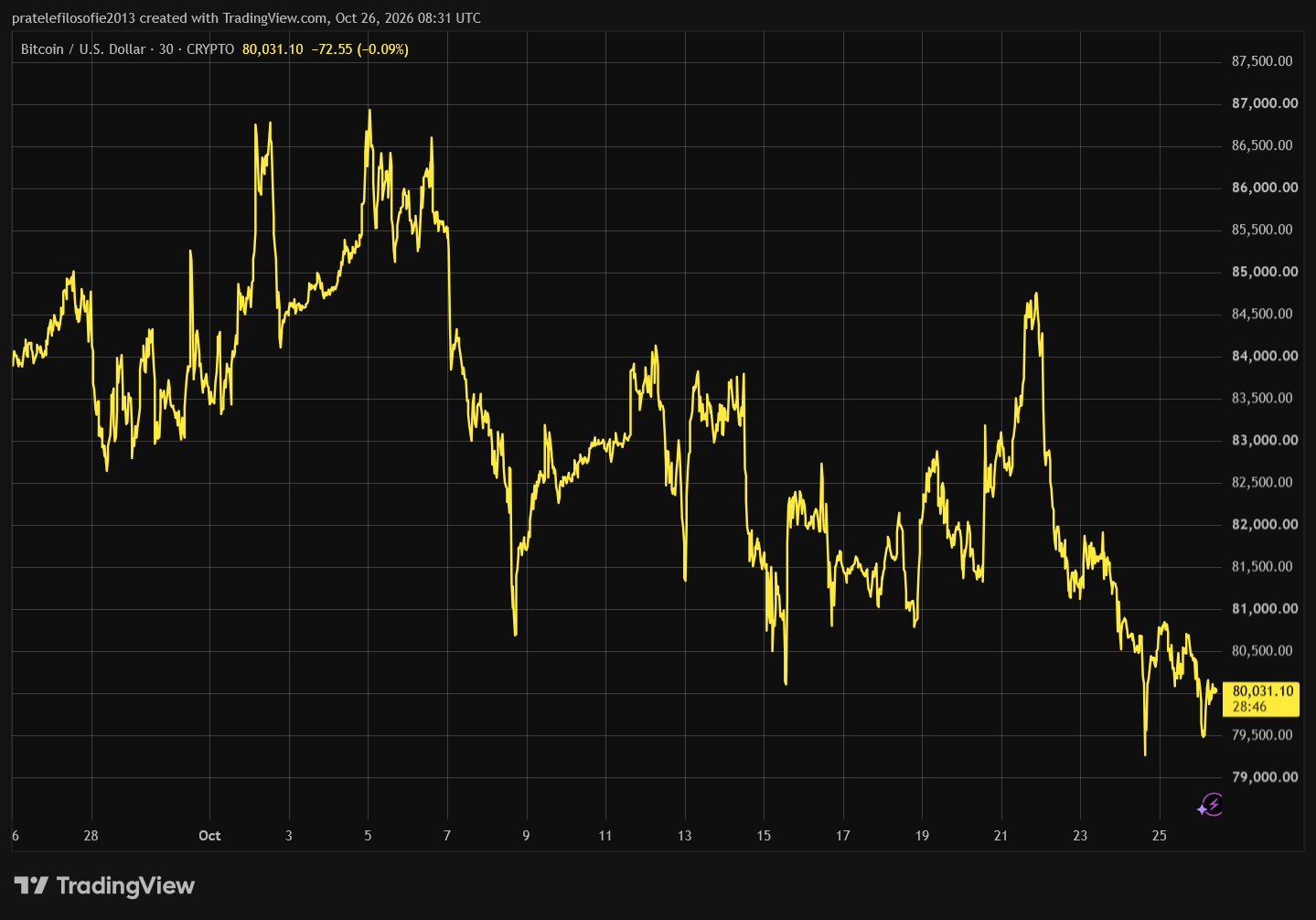Click the date label 15 on the time axis

tap(764, 836)
